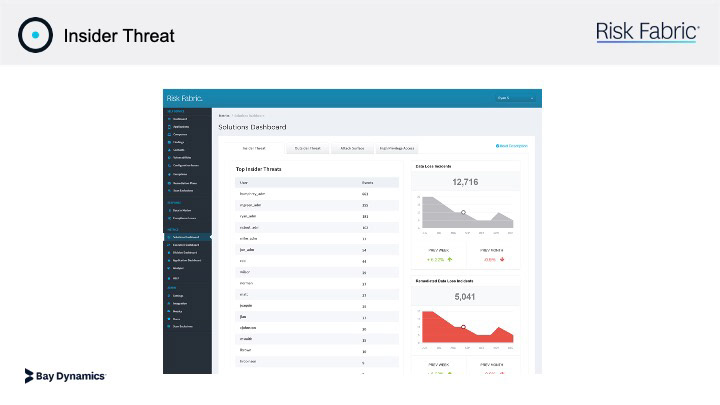Click the red down arrow under Data Loss Incidents
The image size is (720, 405).
click(502, 259)
